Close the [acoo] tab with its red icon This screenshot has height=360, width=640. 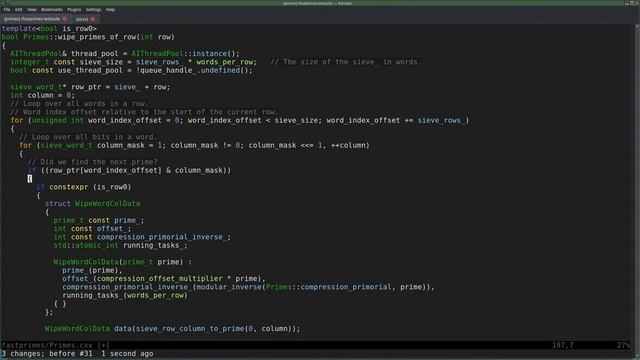(93, 19)
